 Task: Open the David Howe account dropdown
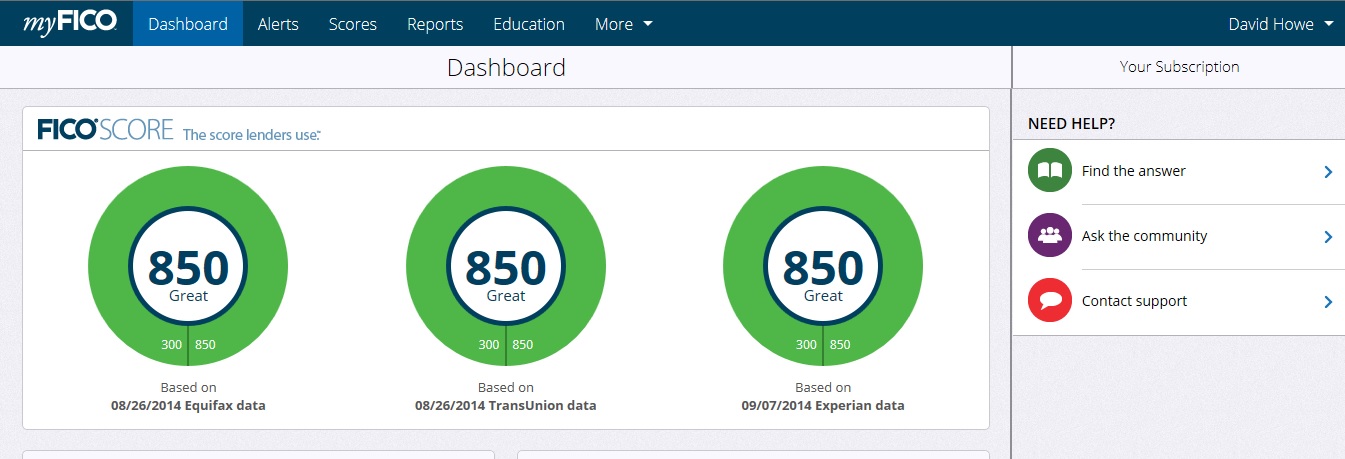point(1279,24)
